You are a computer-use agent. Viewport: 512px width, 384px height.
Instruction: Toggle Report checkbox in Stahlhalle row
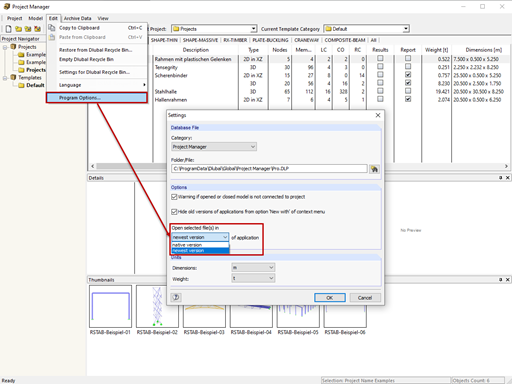point(408,91)
